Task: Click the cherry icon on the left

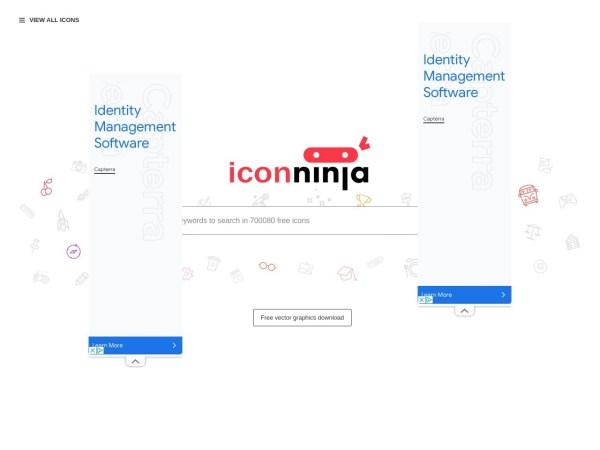Action: point(47,188)
